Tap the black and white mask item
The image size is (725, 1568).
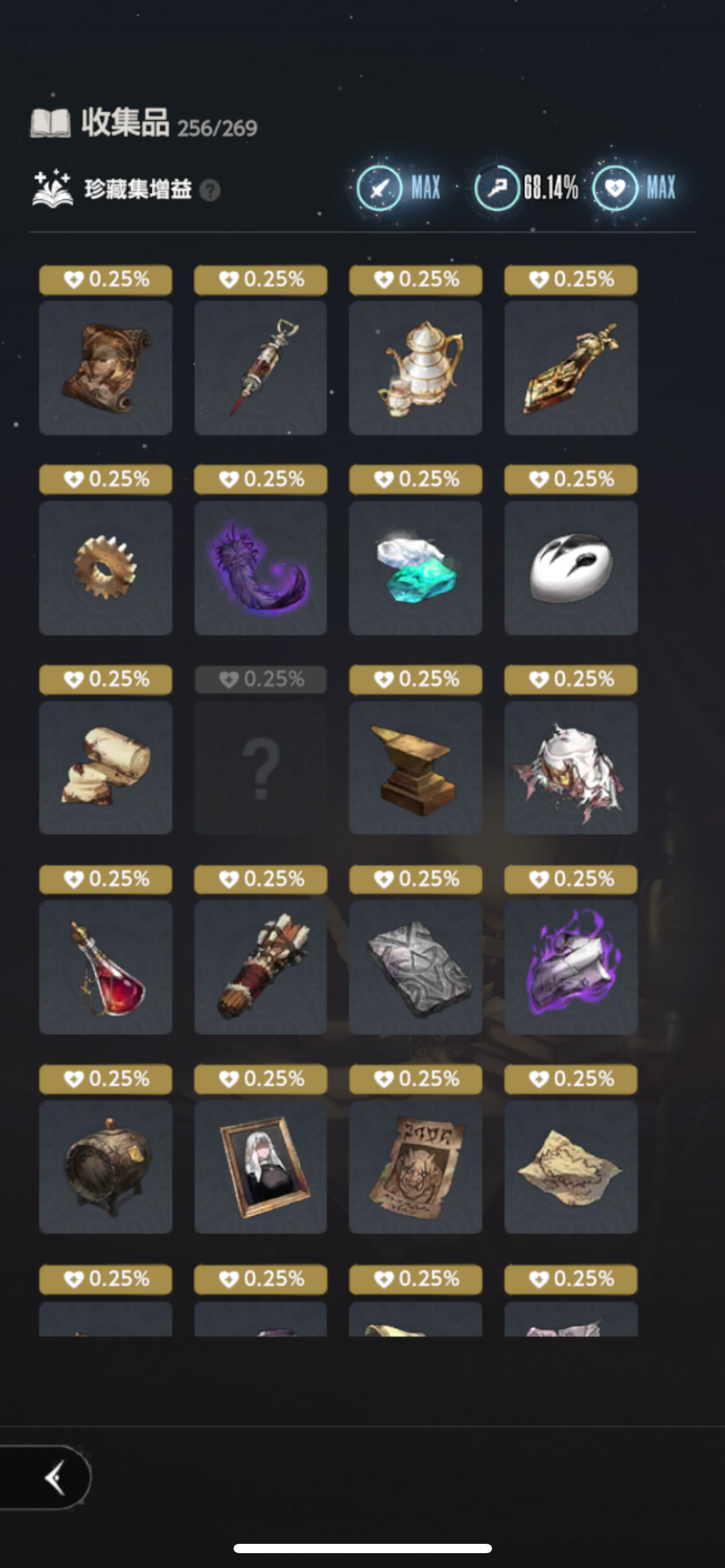(571, 568)
